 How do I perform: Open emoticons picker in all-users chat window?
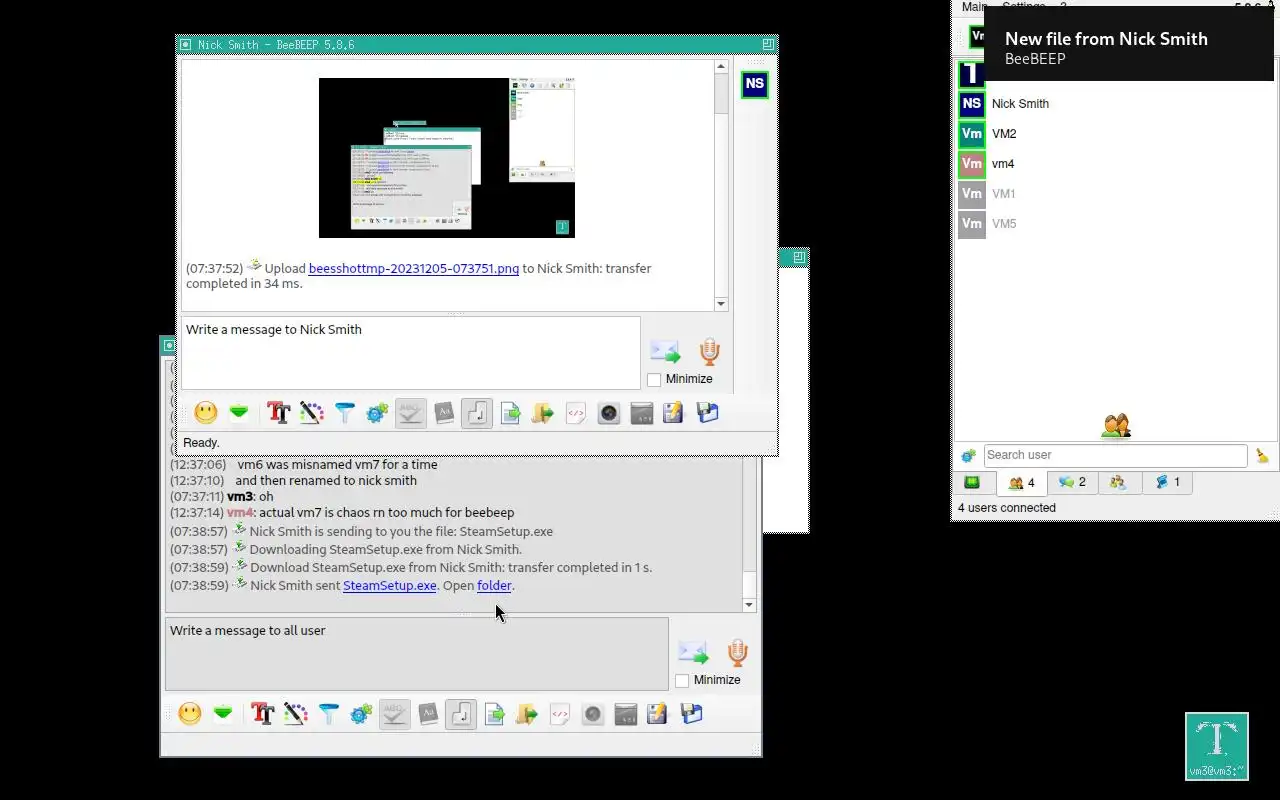pos(190,713)
